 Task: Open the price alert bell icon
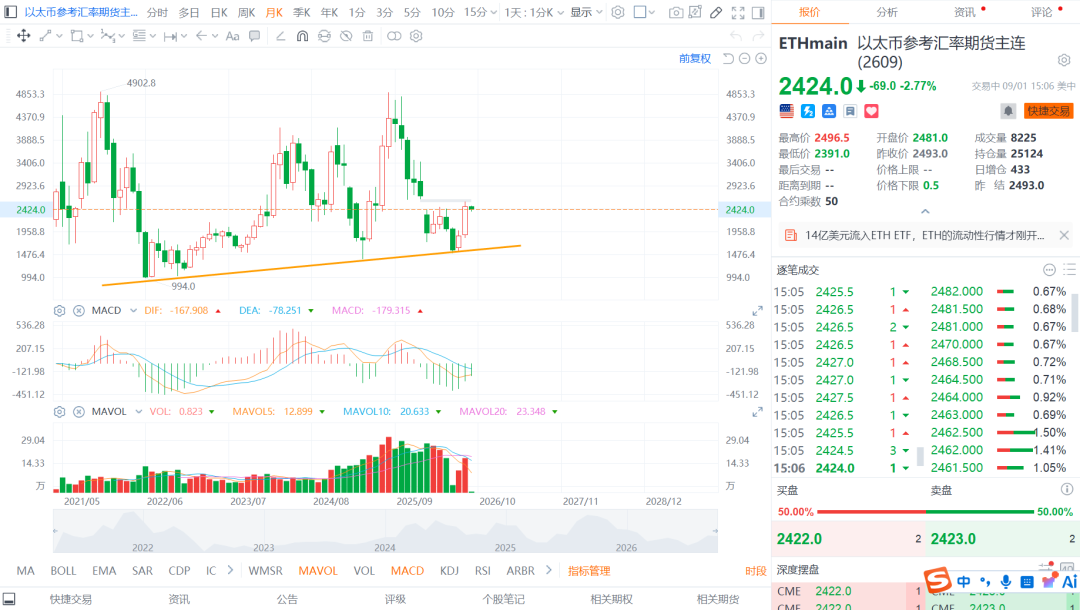pyautogui.click(x=1008, y=111)
